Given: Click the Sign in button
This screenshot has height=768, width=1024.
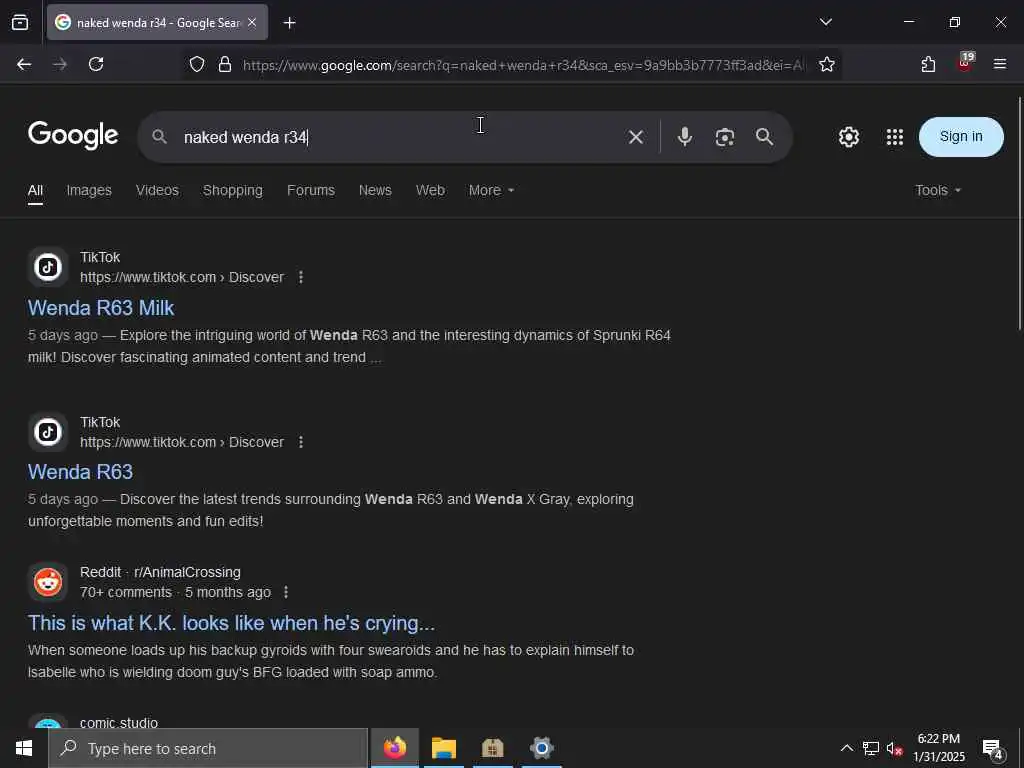Looking at the screenshot, I should (961, 136).
